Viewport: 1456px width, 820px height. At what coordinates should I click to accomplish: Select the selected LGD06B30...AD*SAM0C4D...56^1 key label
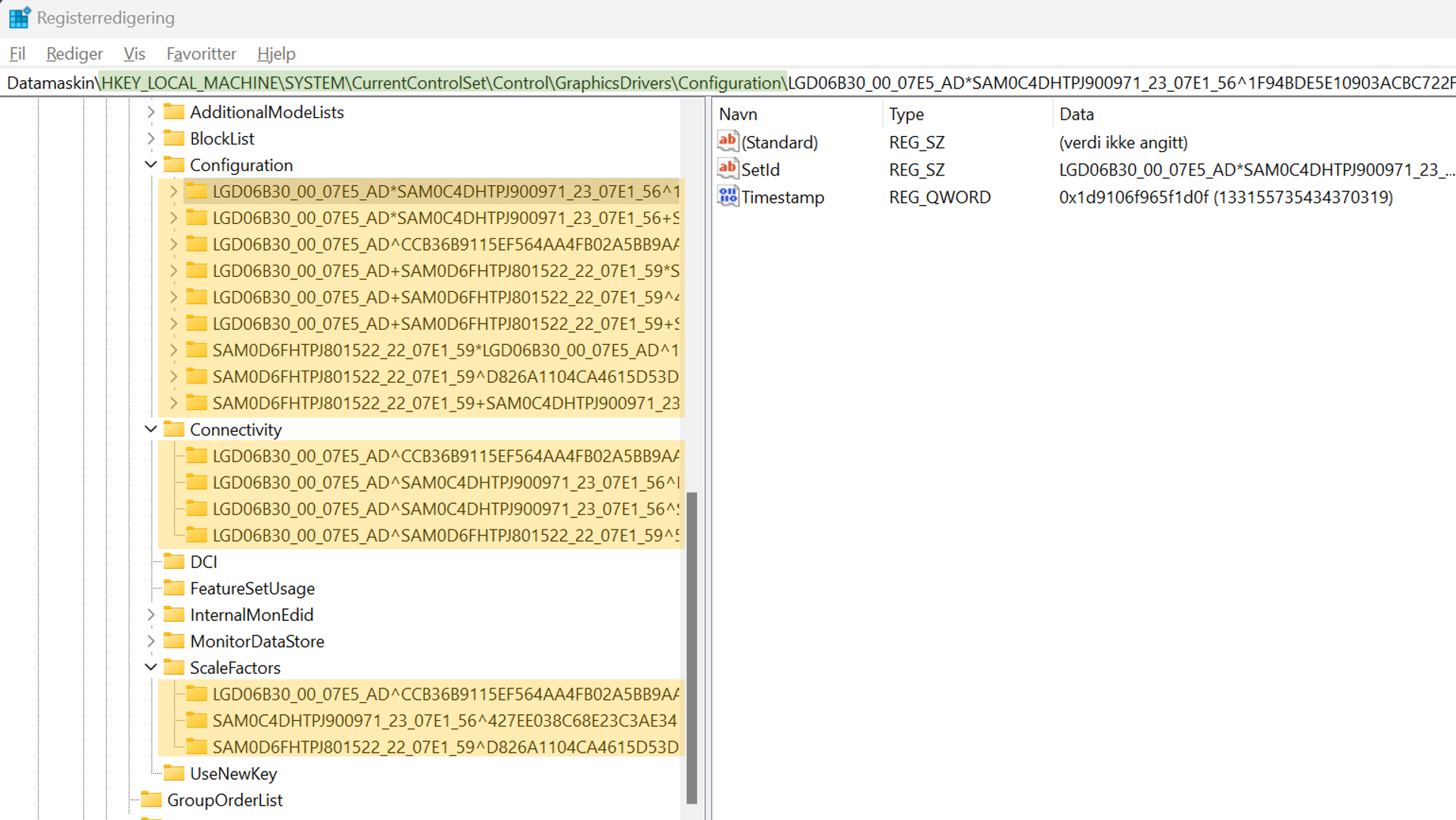pyautogui.click(x=446, y=191)
